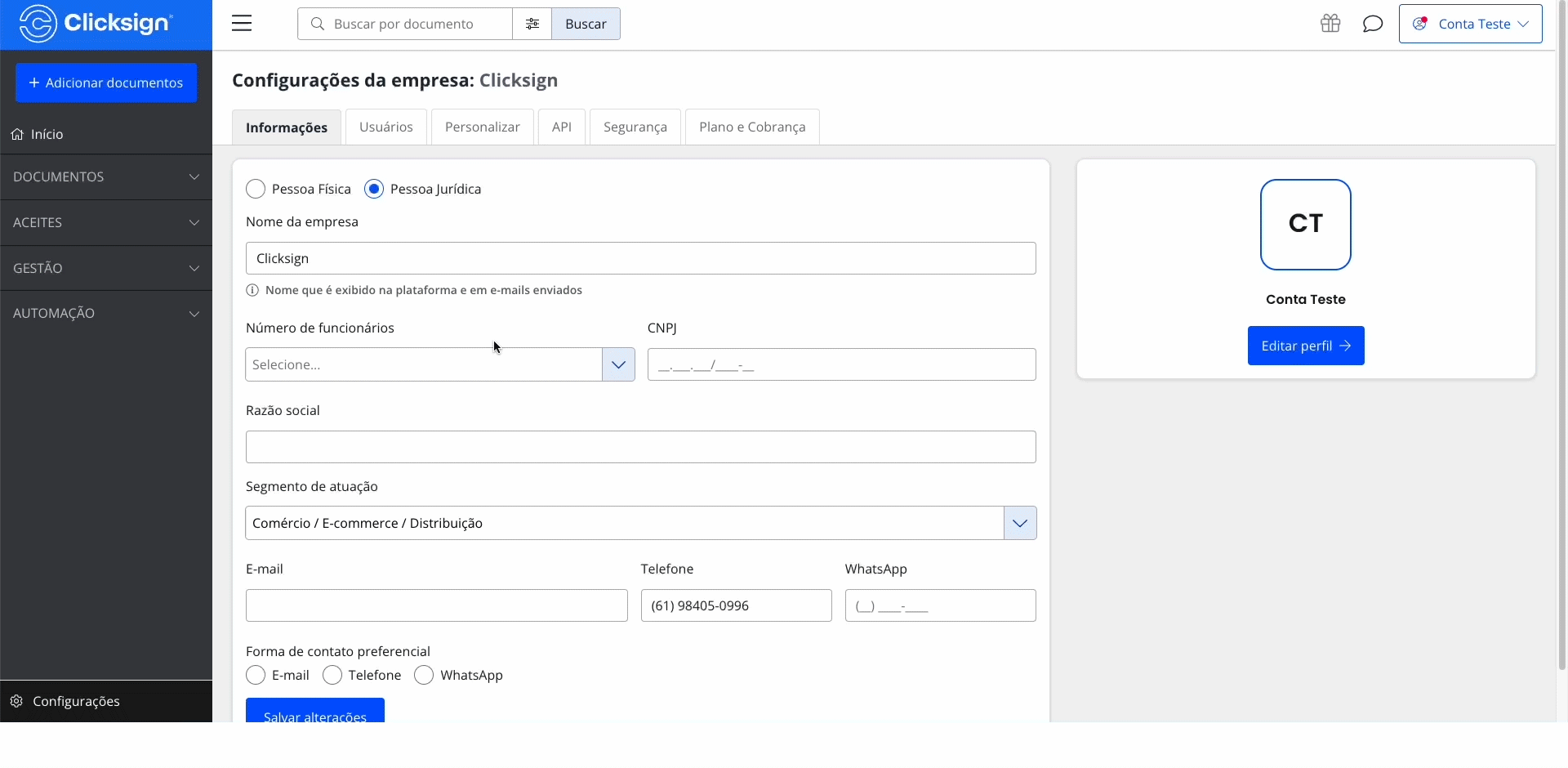
Task: Click the gear icon beside Configurações
Action: 16,701
